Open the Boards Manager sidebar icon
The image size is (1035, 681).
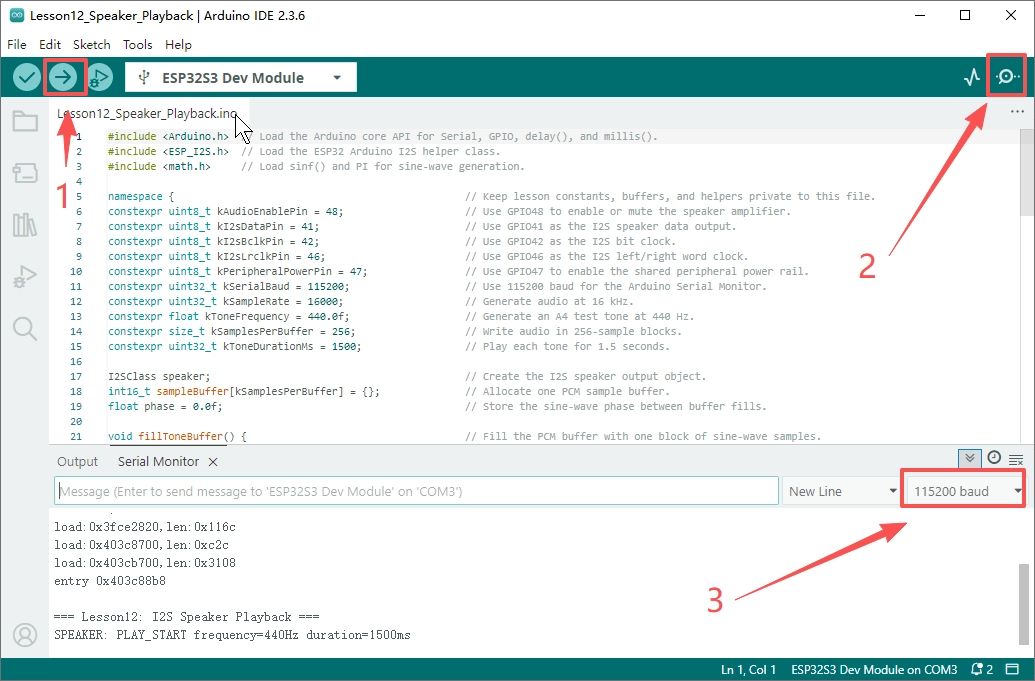pyautogui.click(x=25, y=173)
